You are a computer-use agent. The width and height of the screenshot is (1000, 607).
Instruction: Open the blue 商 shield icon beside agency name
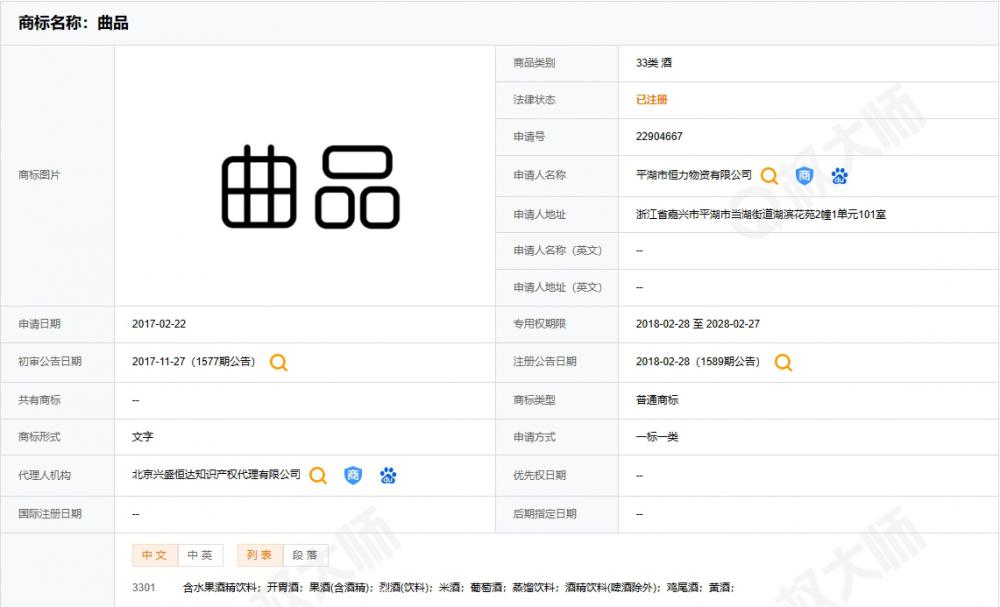[353, 475]
